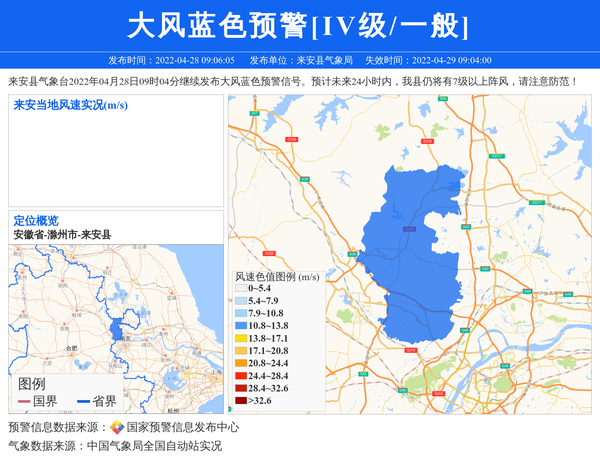Select the 5.4~7.9 legend color swatch

pos(241,301)
